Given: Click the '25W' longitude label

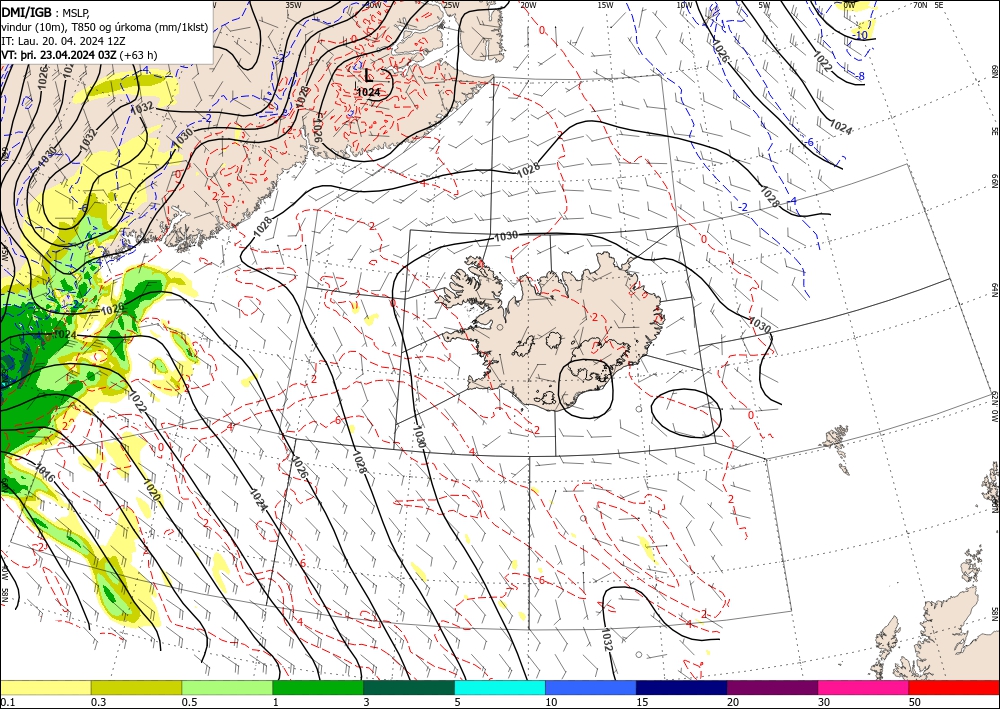Looking at the screenshot, I should [451, 5].
